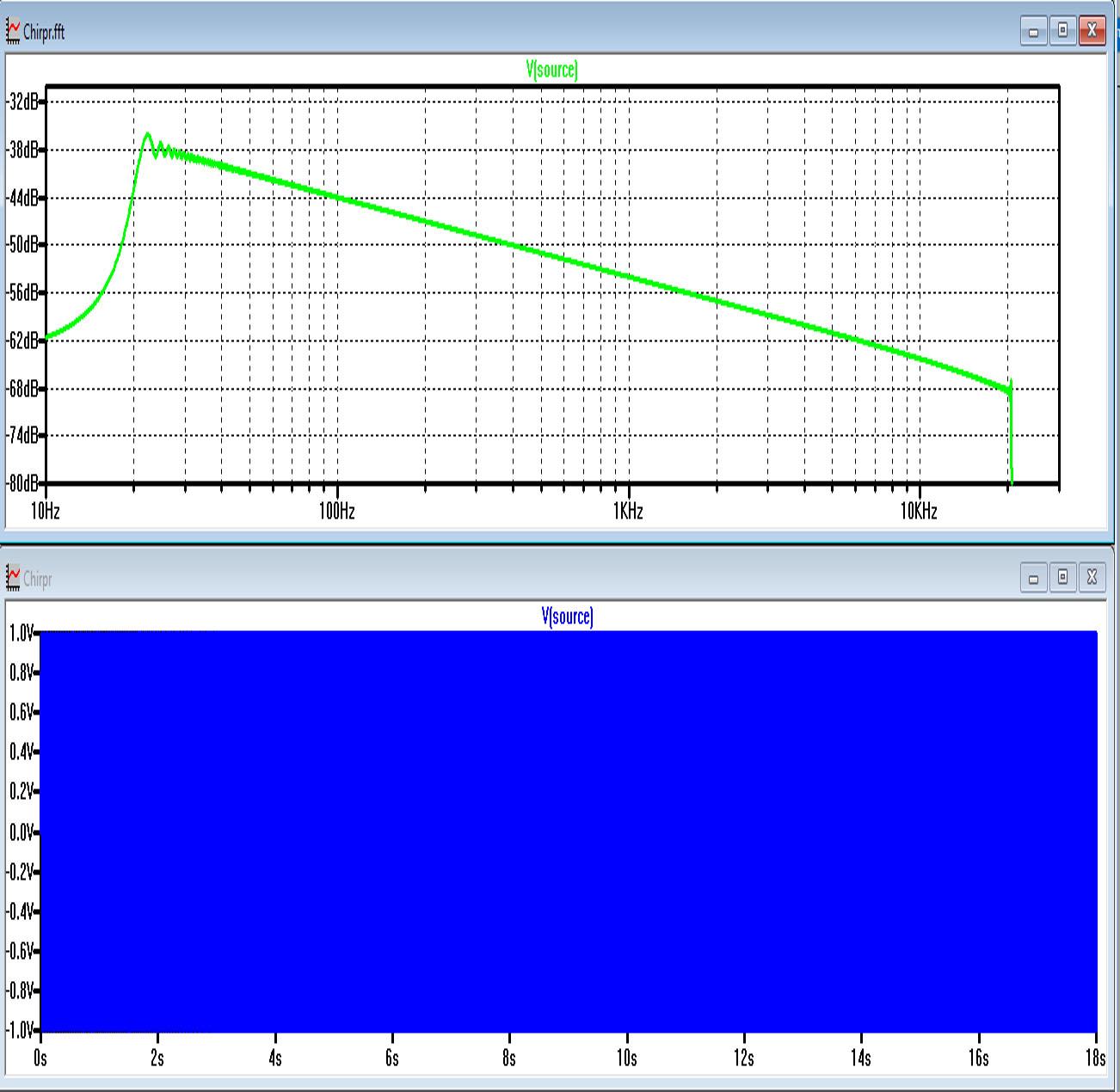Screen dimensions: 1120x1092
Task: Click the 18s time axis label
Action: tap(1095, 1058)
